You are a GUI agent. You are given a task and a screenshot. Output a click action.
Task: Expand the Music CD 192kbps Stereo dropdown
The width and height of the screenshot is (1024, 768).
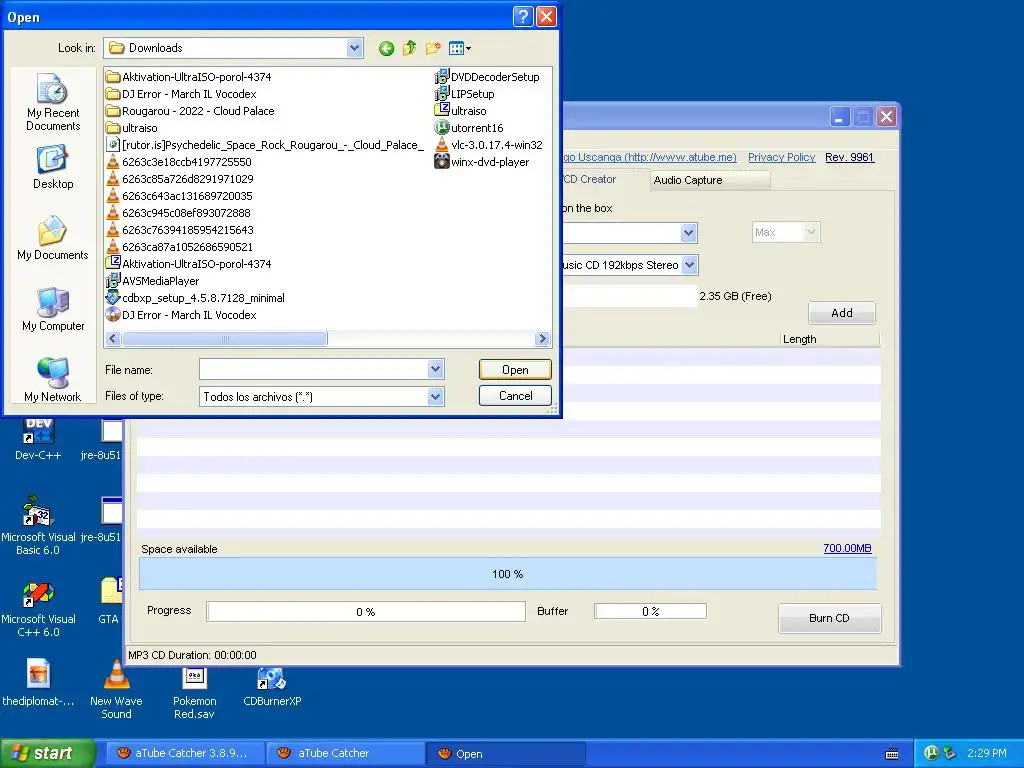(x=690, y=265)
